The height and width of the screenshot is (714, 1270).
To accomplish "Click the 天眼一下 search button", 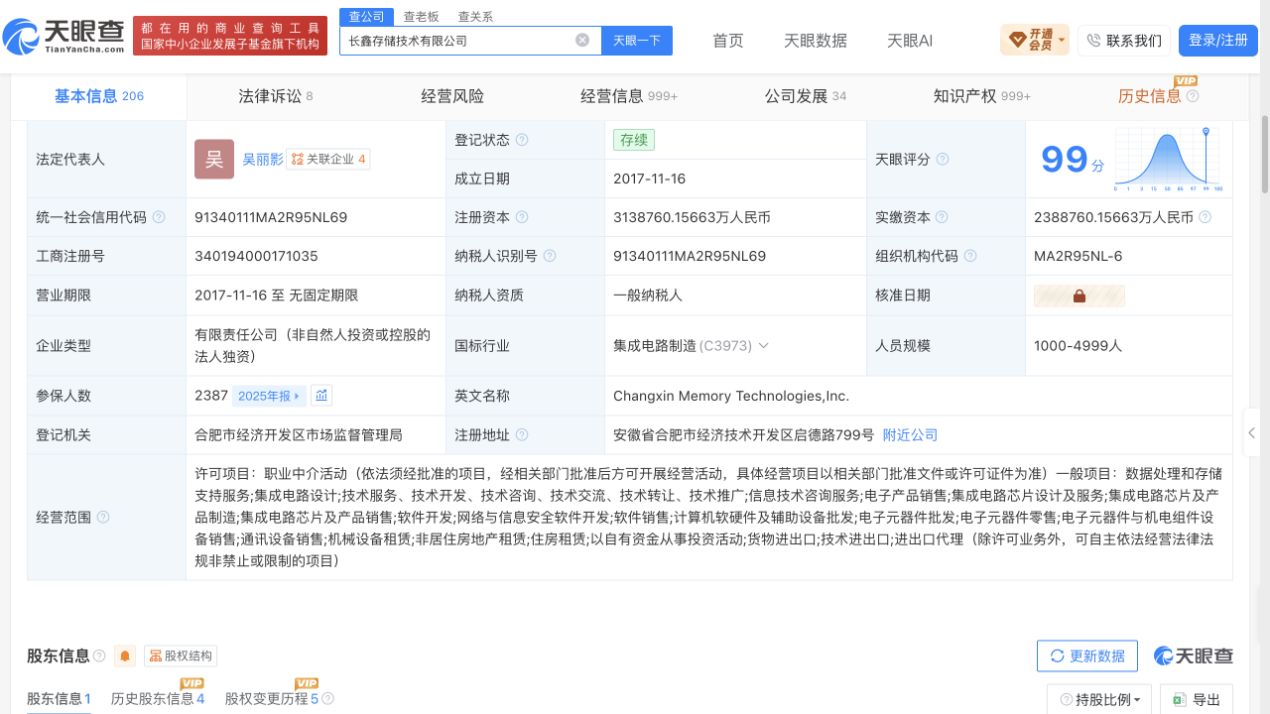I will pos(637,41).
